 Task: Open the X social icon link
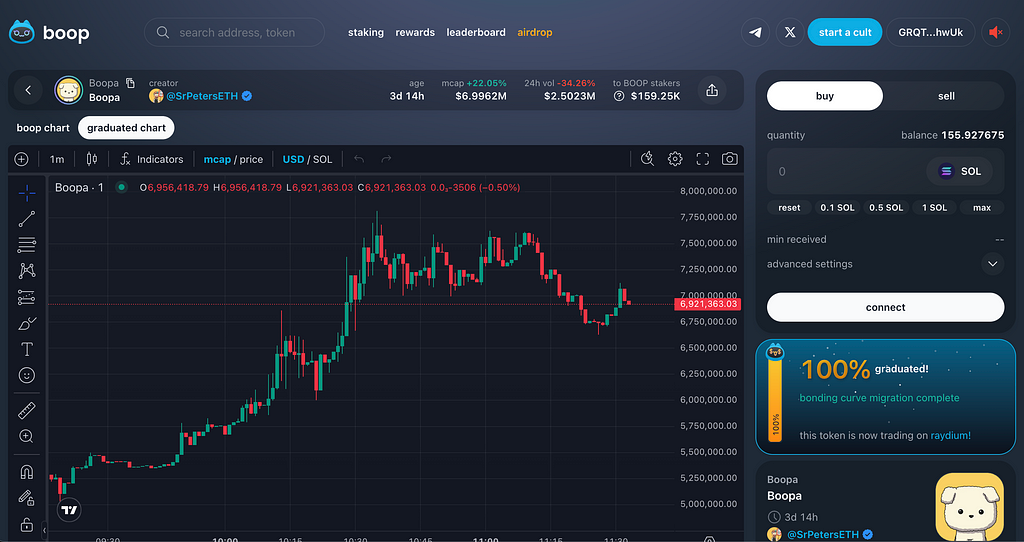pyautogui.click(x=790, y=32)
